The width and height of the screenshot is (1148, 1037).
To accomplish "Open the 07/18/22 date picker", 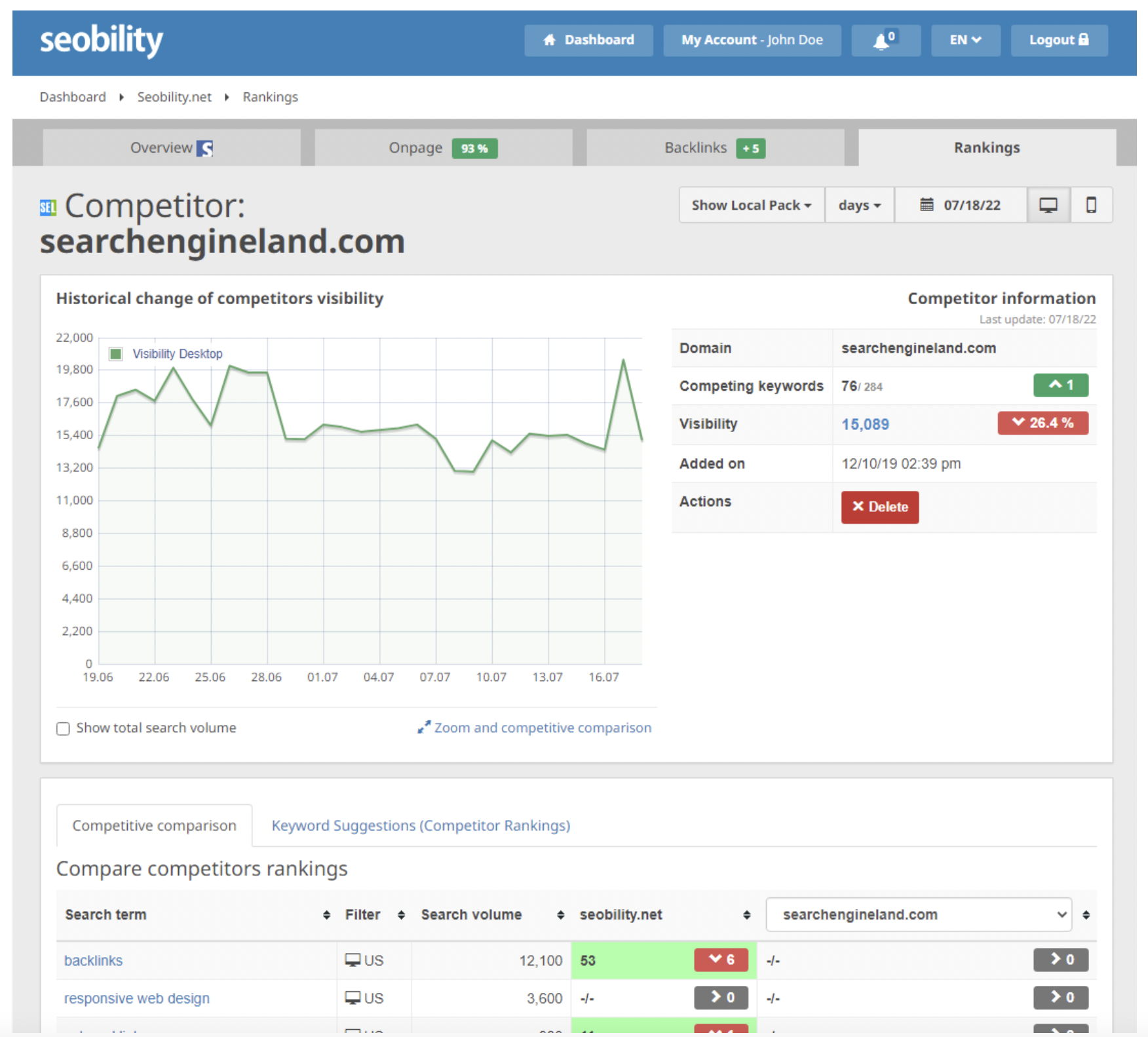I will coord(961,205).
